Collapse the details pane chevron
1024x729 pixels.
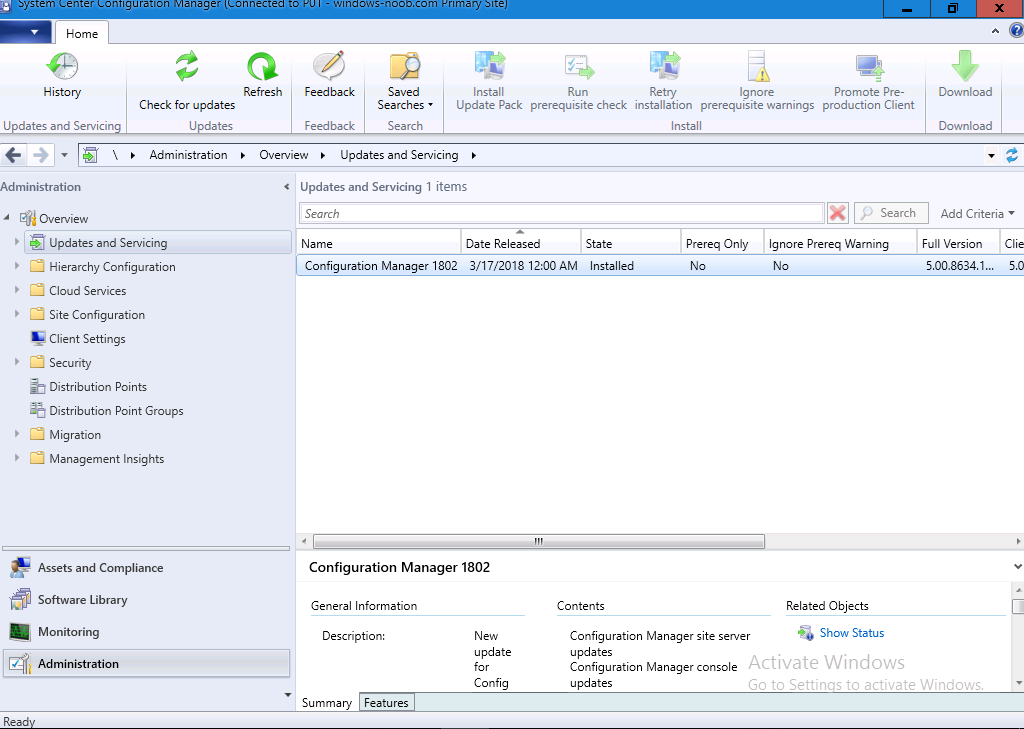pyautogui.click(x=1017, y=567)
